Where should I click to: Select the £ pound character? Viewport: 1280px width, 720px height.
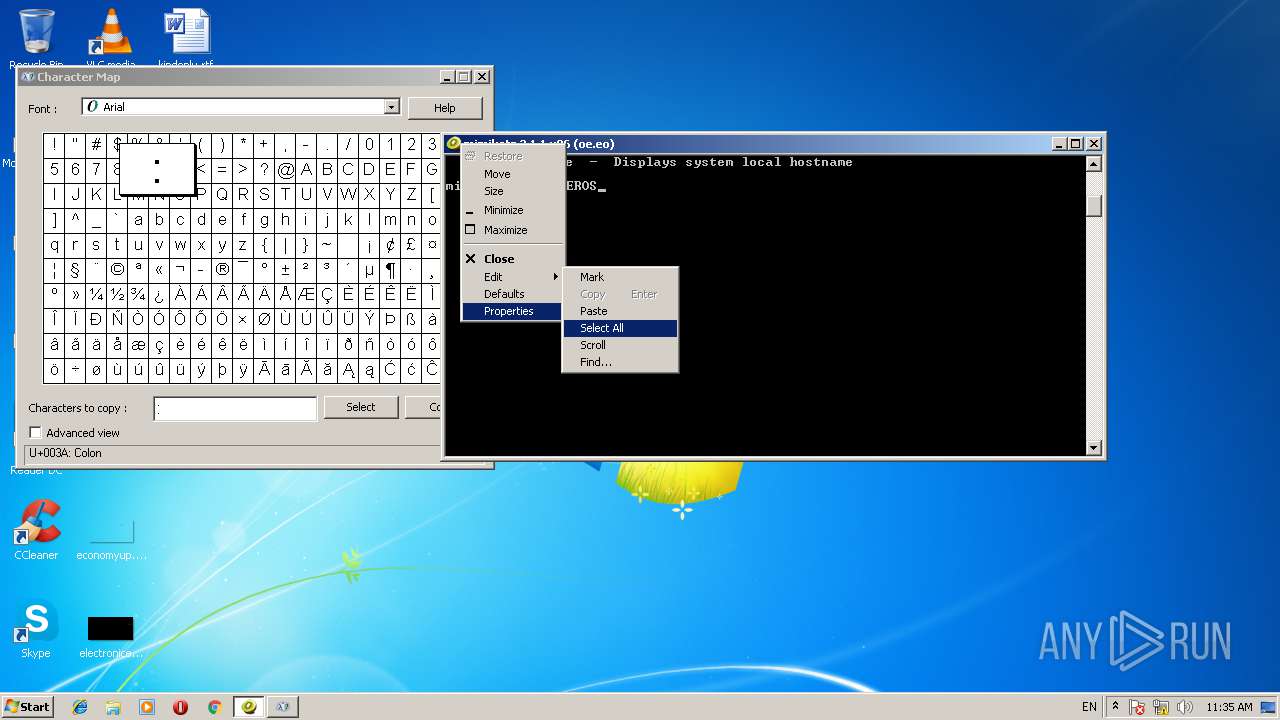[411, 245]
